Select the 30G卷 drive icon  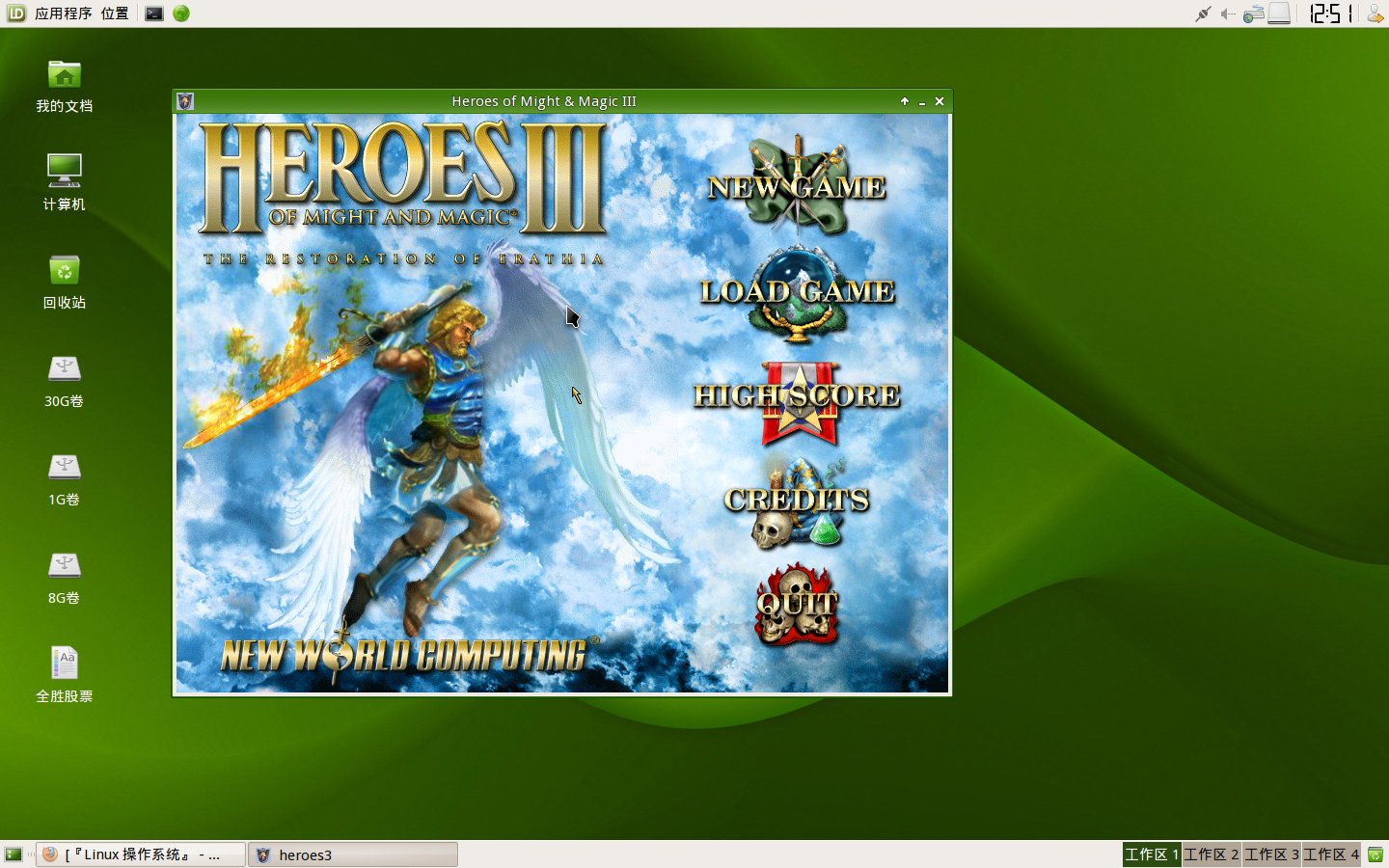pyautogui.click(x=65, y=381)
